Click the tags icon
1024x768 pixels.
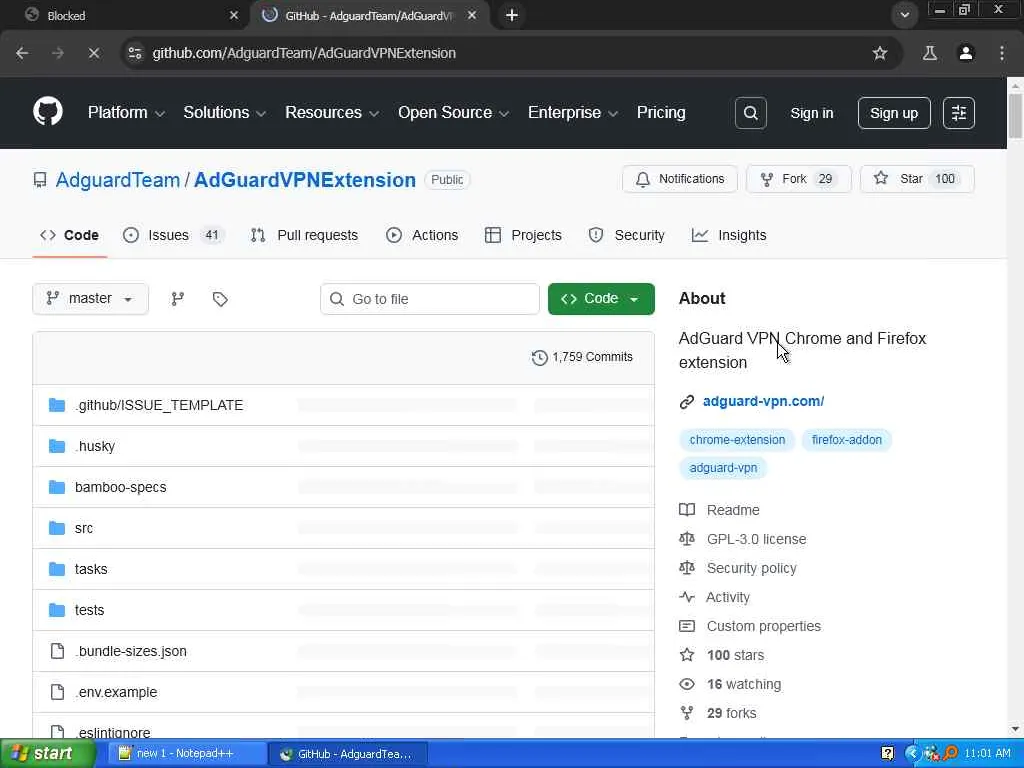click(x=220, y=298)
